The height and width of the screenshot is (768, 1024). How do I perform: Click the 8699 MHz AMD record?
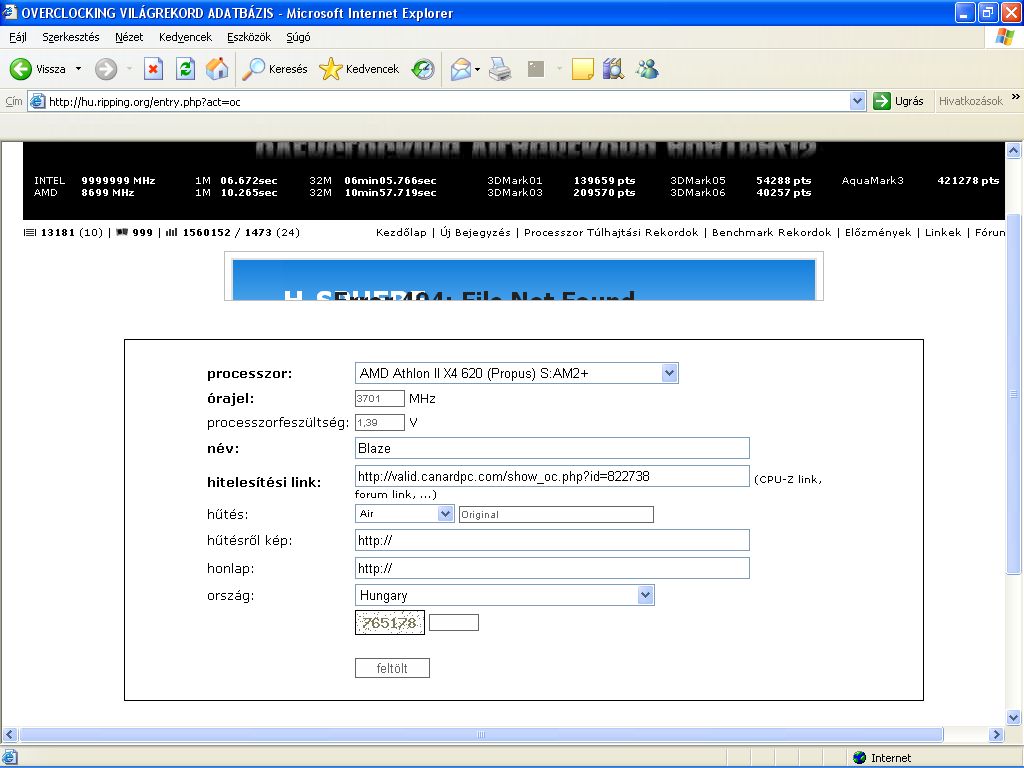(x=108, y=193)
